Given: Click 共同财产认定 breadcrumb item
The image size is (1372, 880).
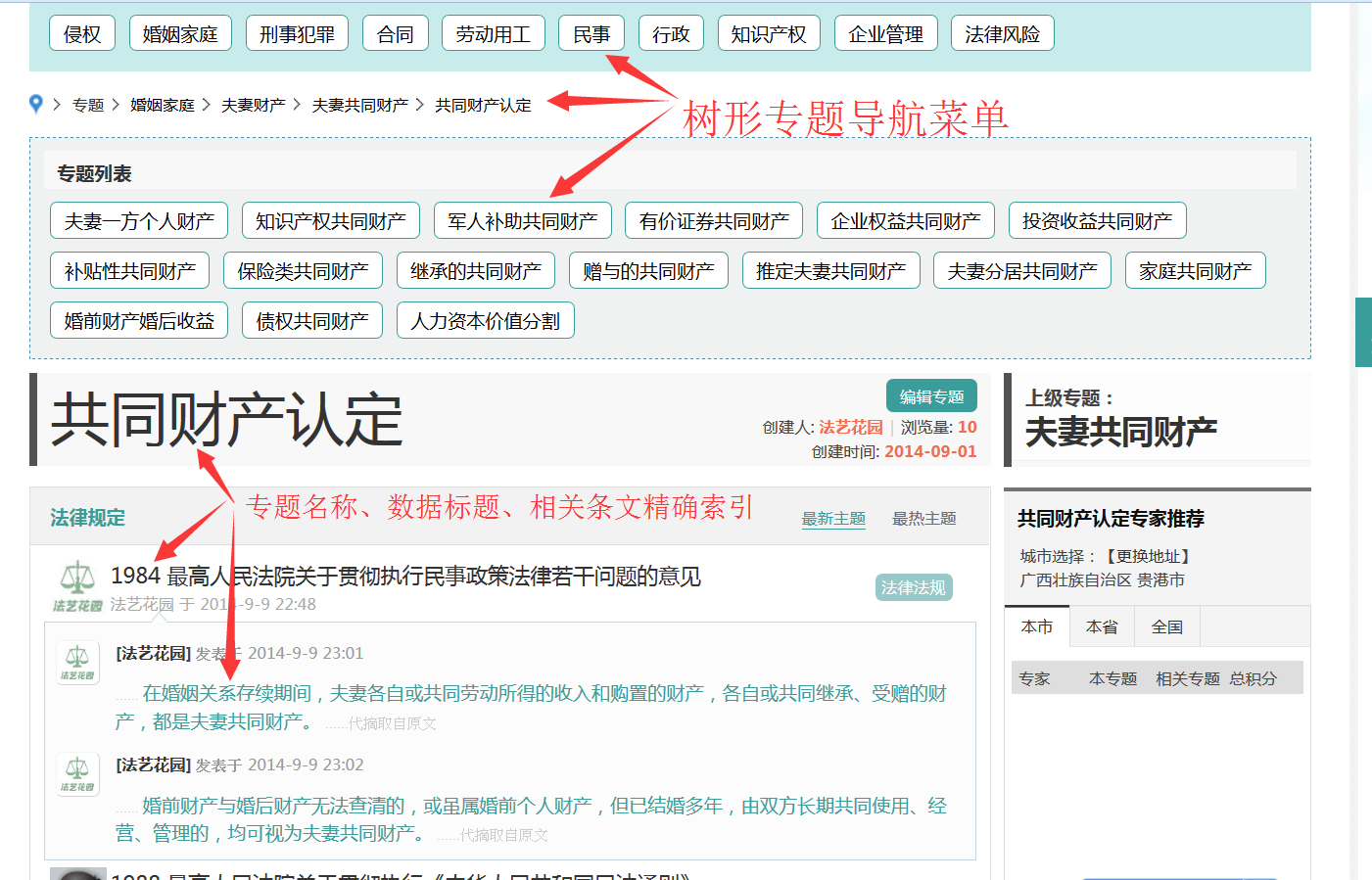Looking at the screenshot, I should pos(483,105).
